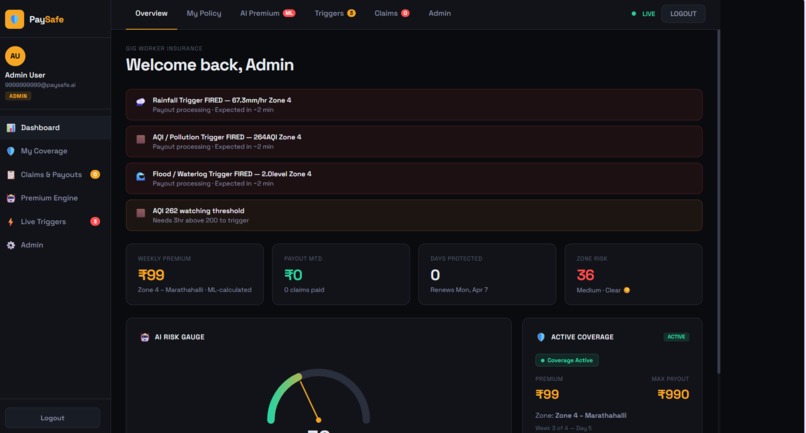This screenshot has width=806, height=433.
Task: Click the Renews Mon, Apr 7 text
Action: tap(459, 290)
